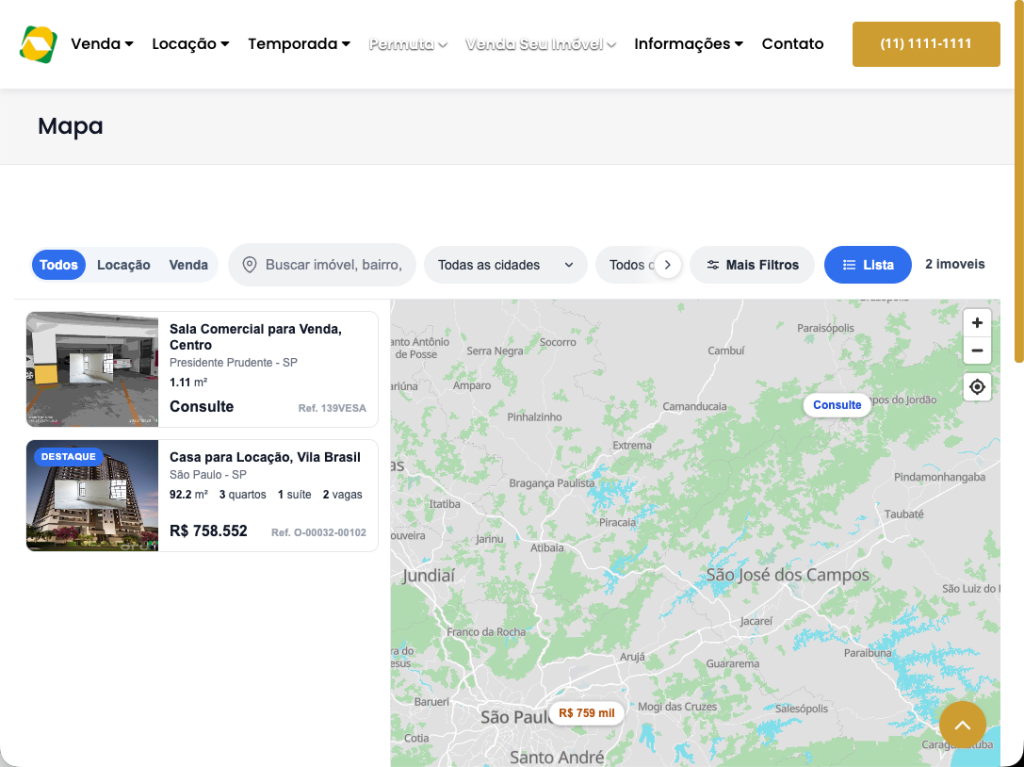The width and height of the screenshot is (1024, 767).
Task: Open the Informações menu
Action: [688, 44]
